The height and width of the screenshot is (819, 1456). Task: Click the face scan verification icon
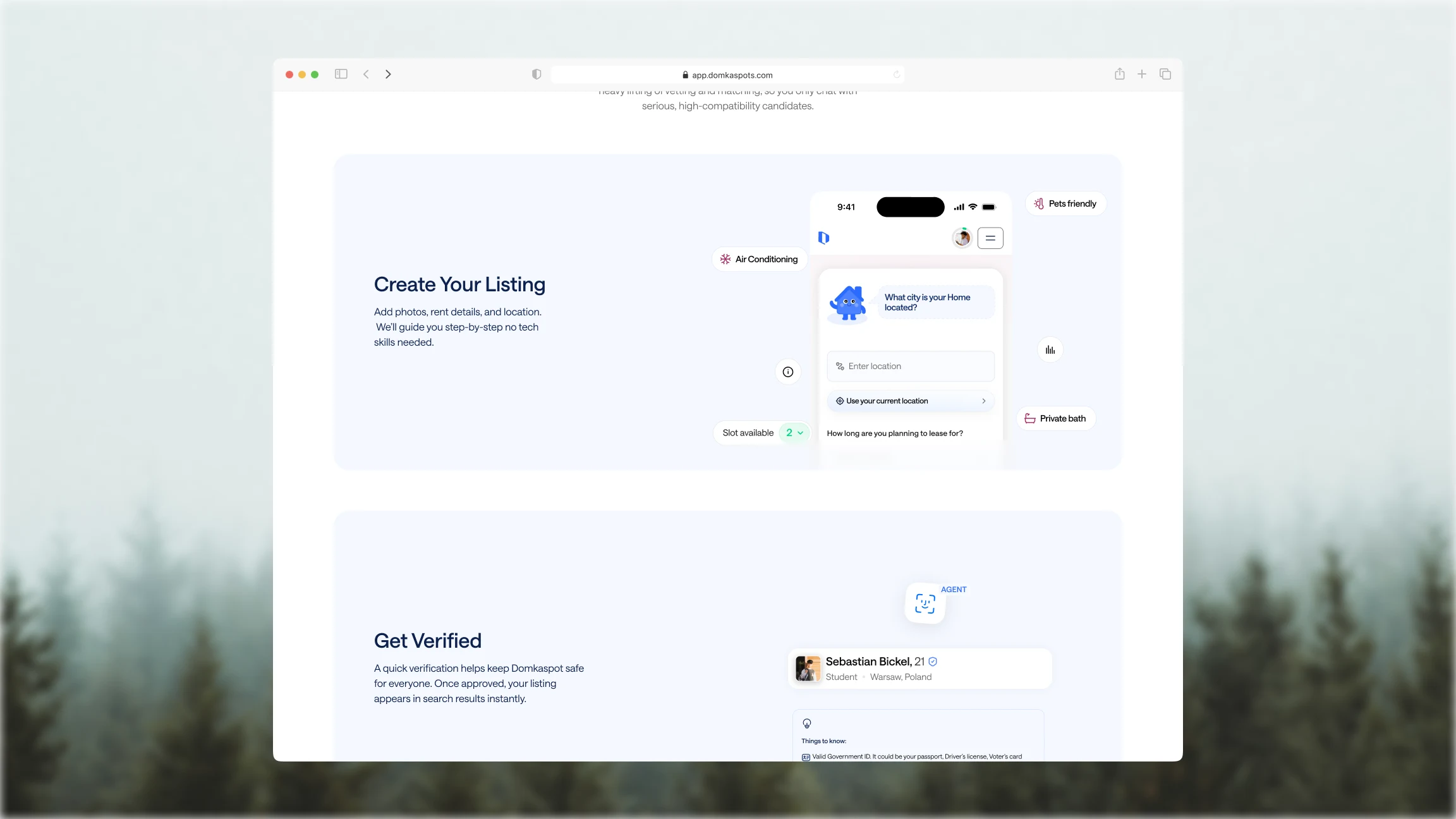(x=925, y=604)
